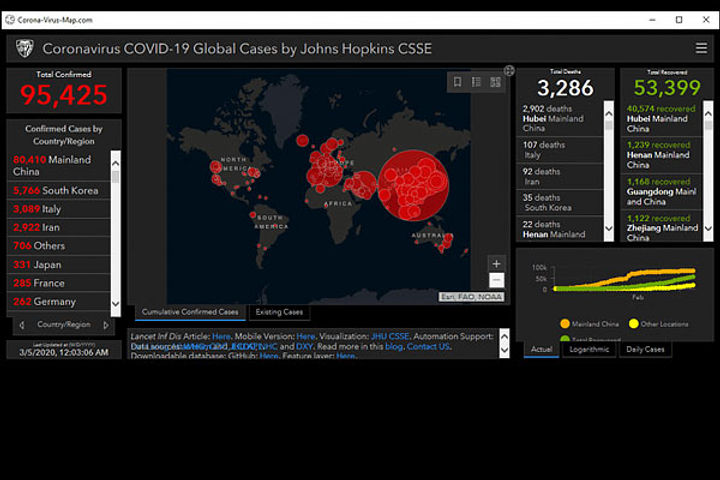The height and width of the screenshot is (480, 720).
Task: Open the Lancet article Here link
Action: click(221, 337)
